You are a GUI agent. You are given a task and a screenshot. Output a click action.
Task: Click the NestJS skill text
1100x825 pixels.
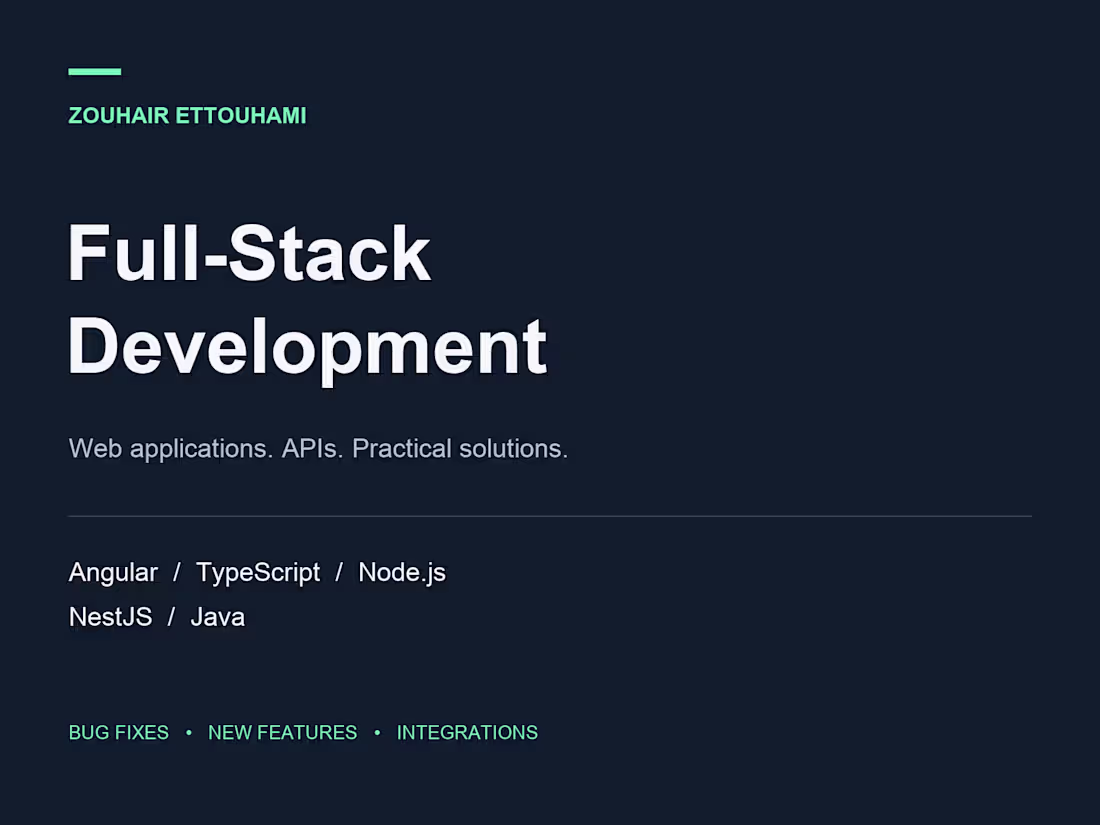tap(110, 617)
